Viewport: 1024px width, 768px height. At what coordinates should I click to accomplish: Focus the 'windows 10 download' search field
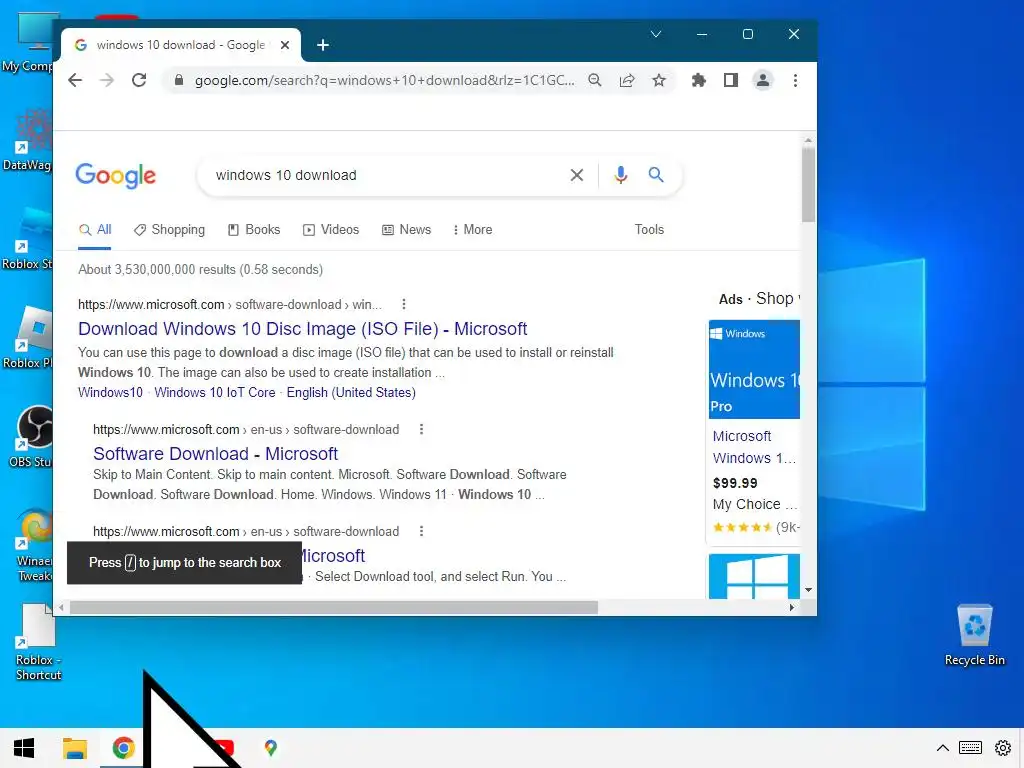coord(385,175)
